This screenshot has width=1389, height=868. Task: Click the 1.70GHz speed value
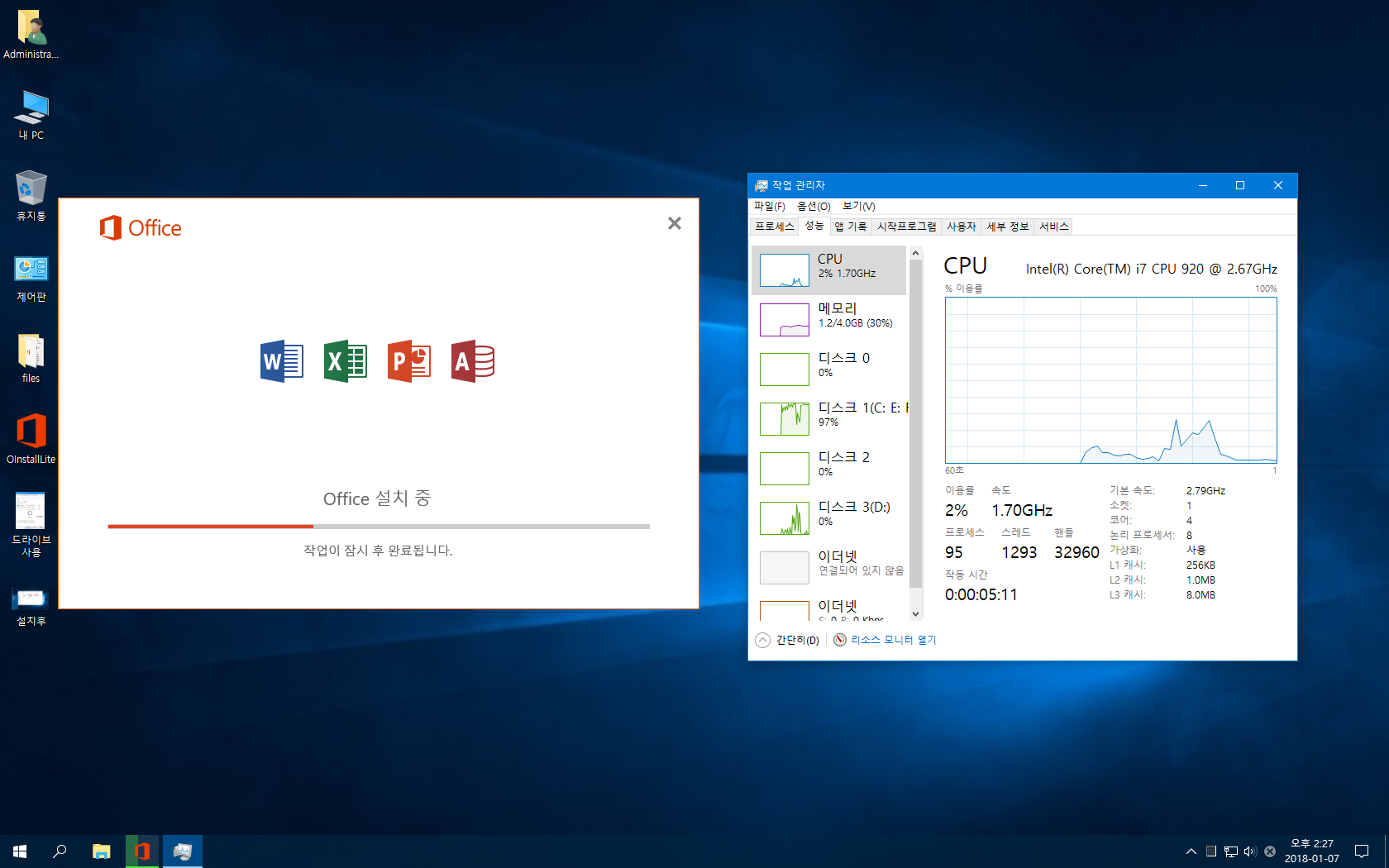(x=1022, y=510)
